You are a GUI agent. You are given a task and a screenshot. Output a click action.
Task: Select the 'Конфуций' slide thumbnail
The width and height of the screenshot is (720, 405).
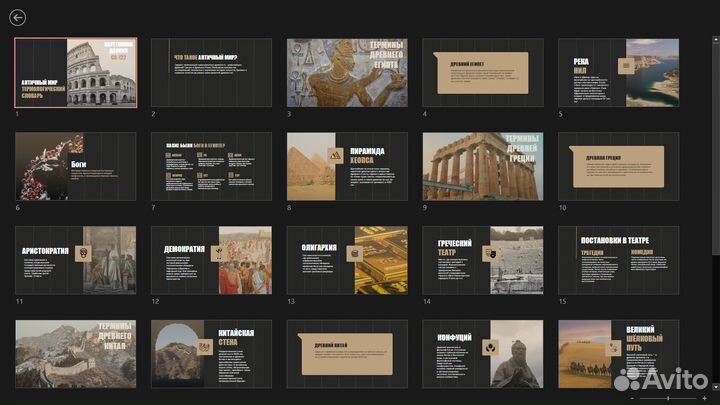(x=483, y=354)
